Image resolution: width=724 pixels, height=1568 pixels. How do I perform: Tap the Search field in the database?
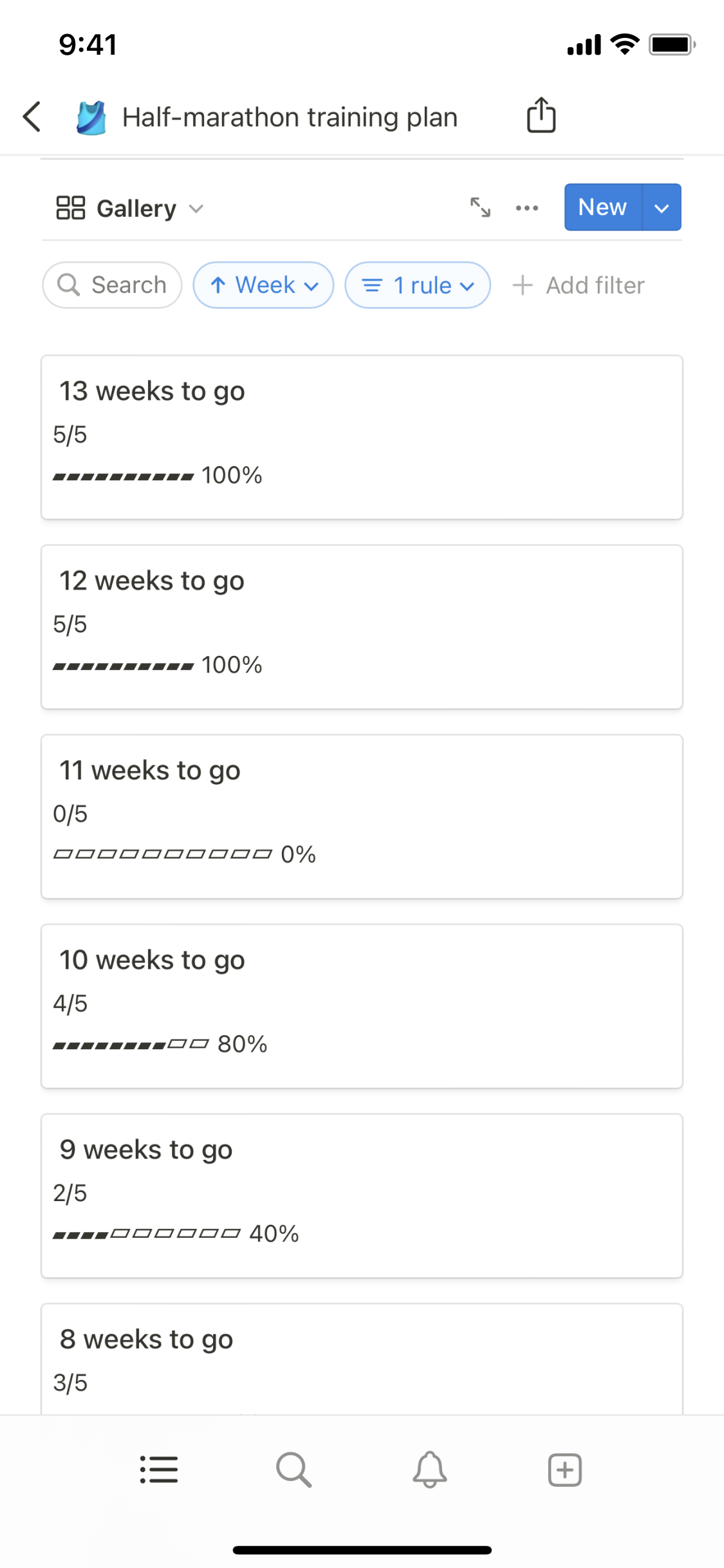click(x=113, y=285)
